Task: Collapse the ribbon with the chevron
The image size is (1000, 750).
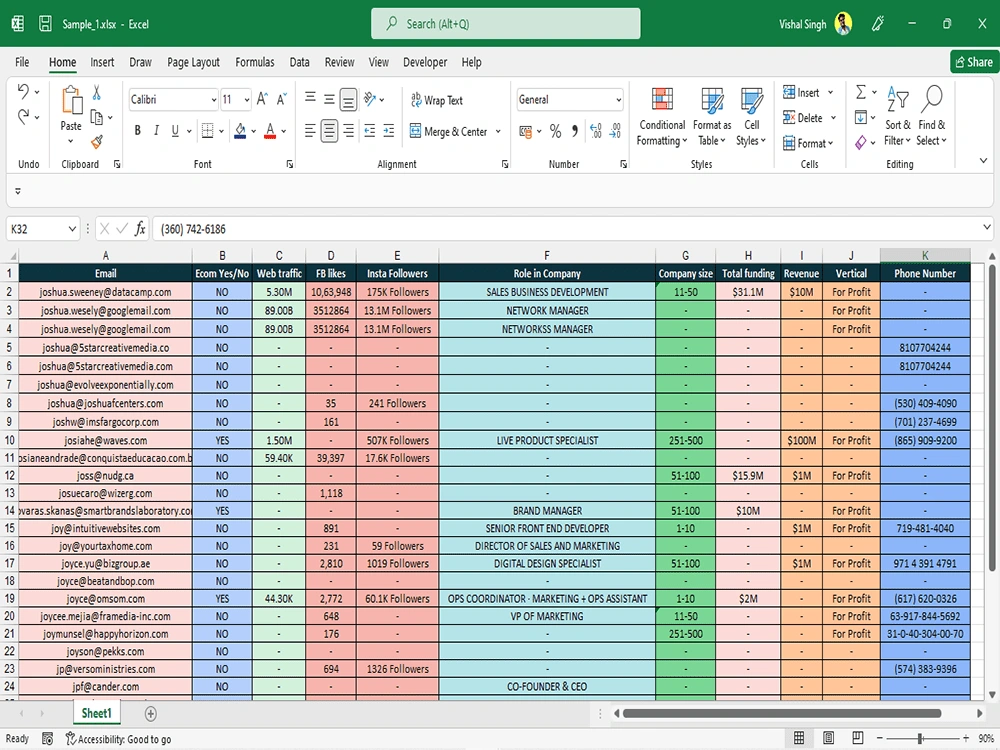Action: 983,160
